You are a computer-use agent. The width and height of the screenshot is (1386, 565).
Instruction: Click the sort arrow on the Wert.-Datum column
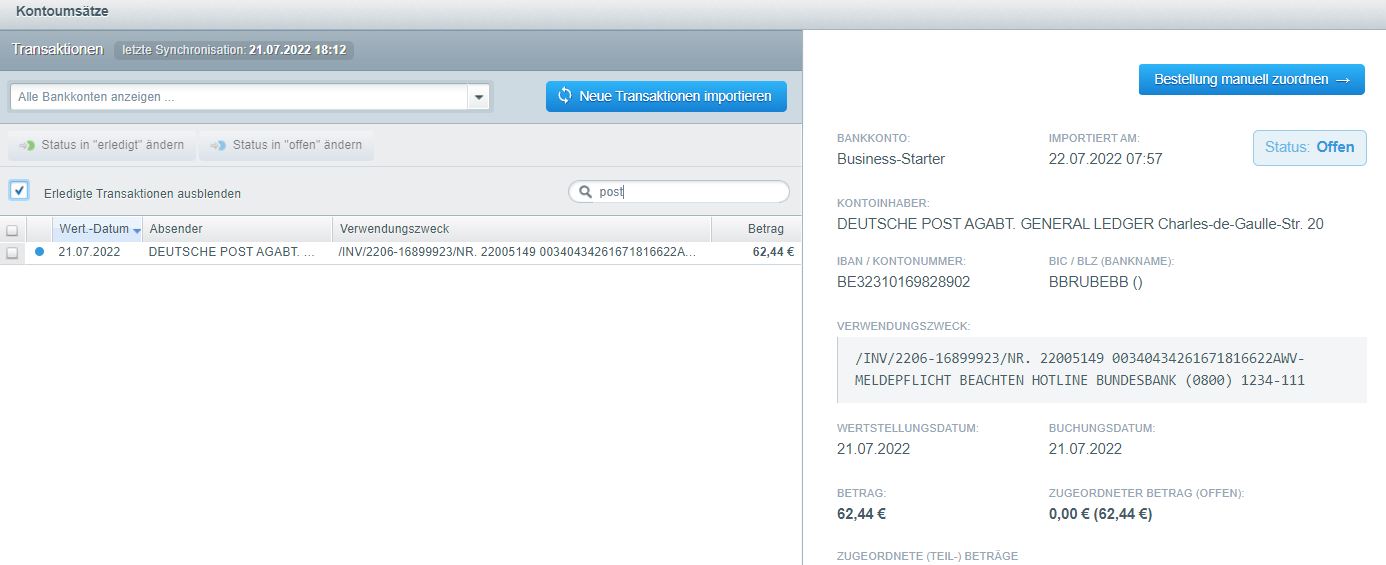point(137,230)
